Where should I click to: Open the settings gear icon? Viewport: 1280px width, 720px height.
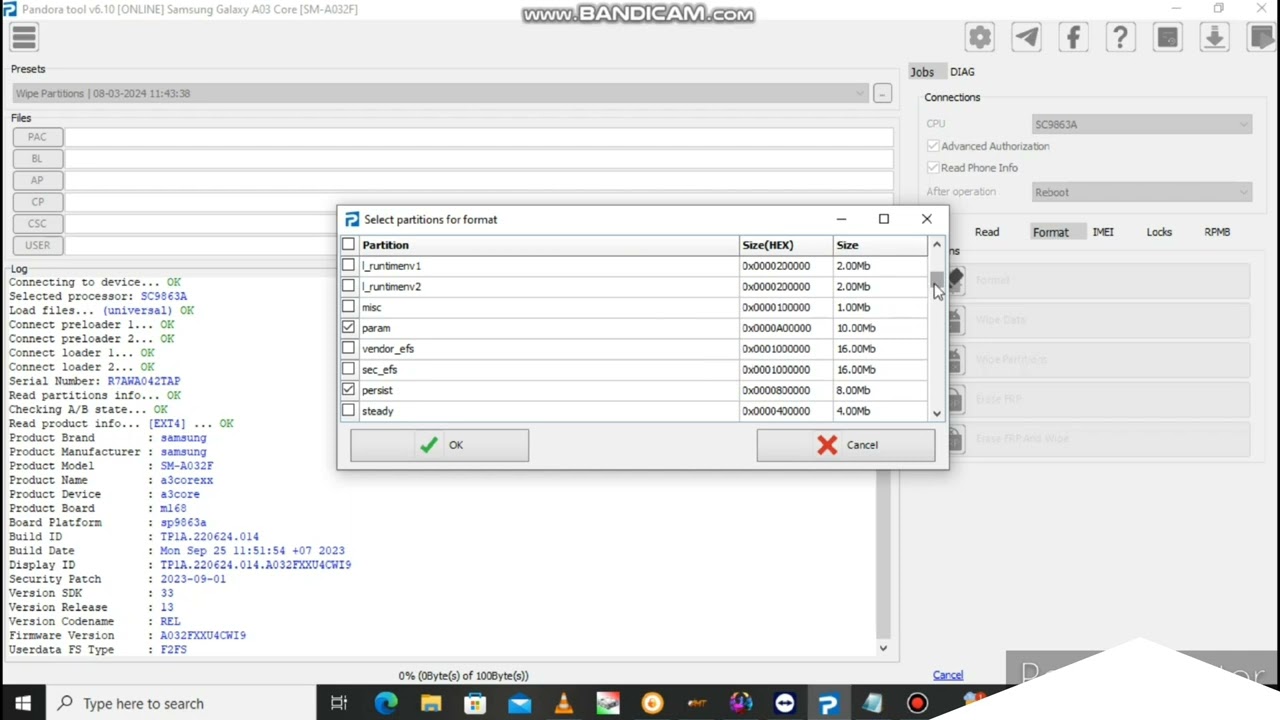[x=980, y=38]
